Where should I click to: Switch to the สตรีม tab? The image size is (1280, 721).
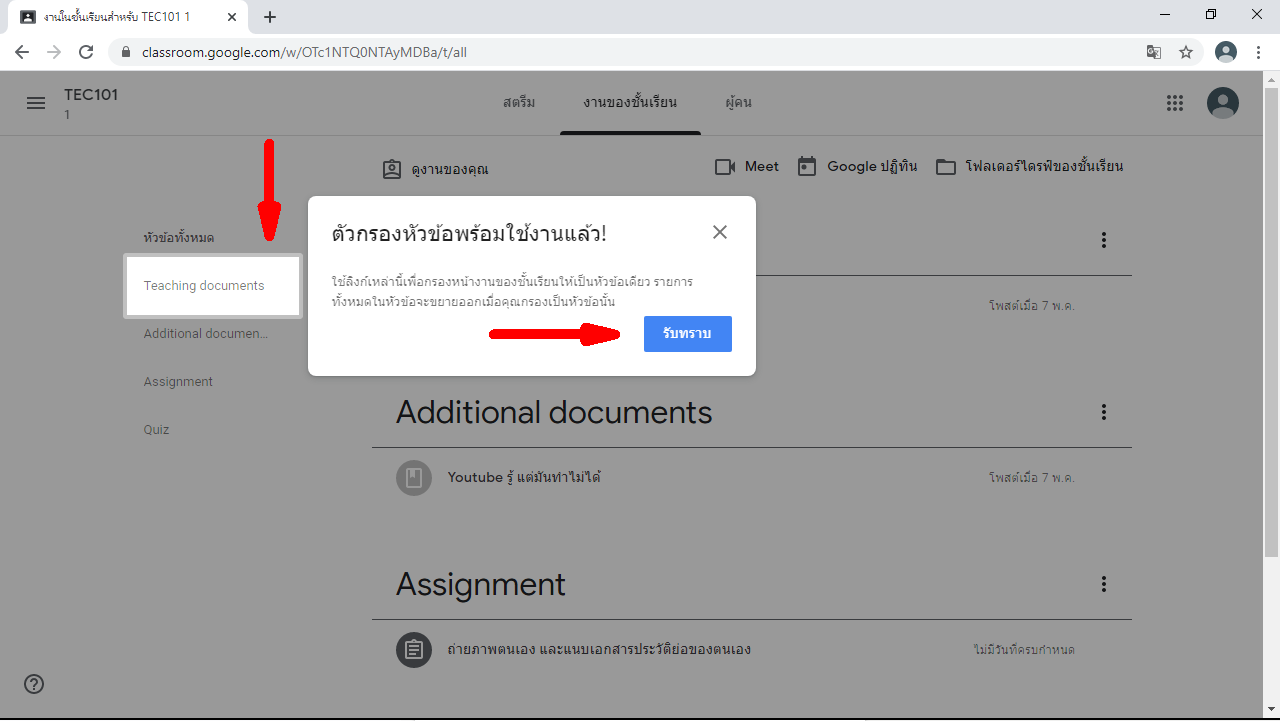[x=519, y=103]
